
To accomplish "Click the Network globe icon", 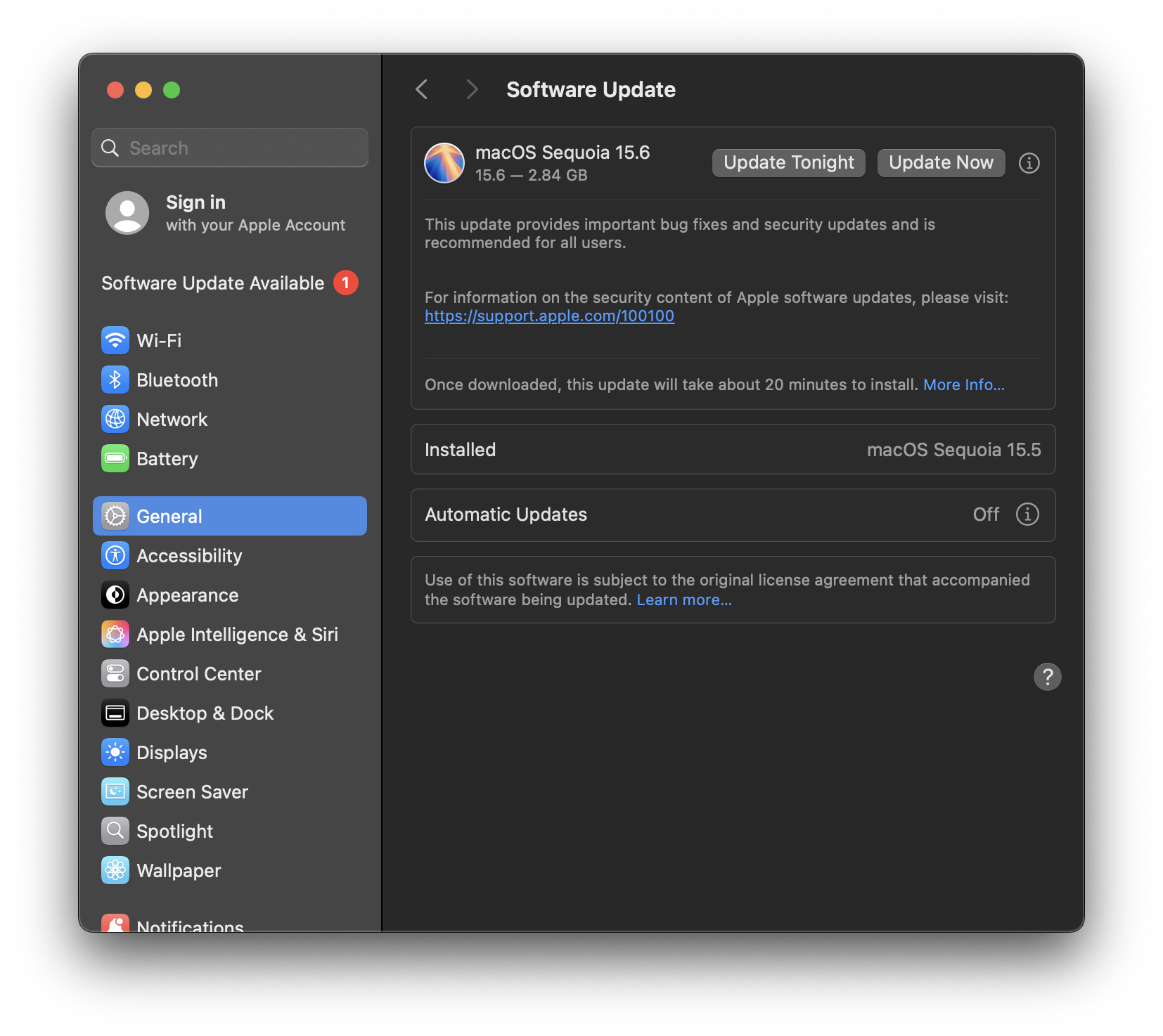I will (x=115, y=420).
